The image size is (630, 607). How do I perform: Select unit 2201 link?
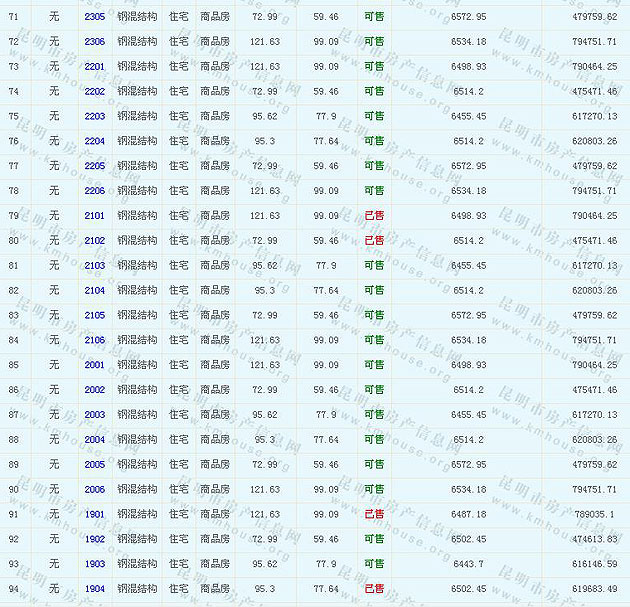[94, 66]
